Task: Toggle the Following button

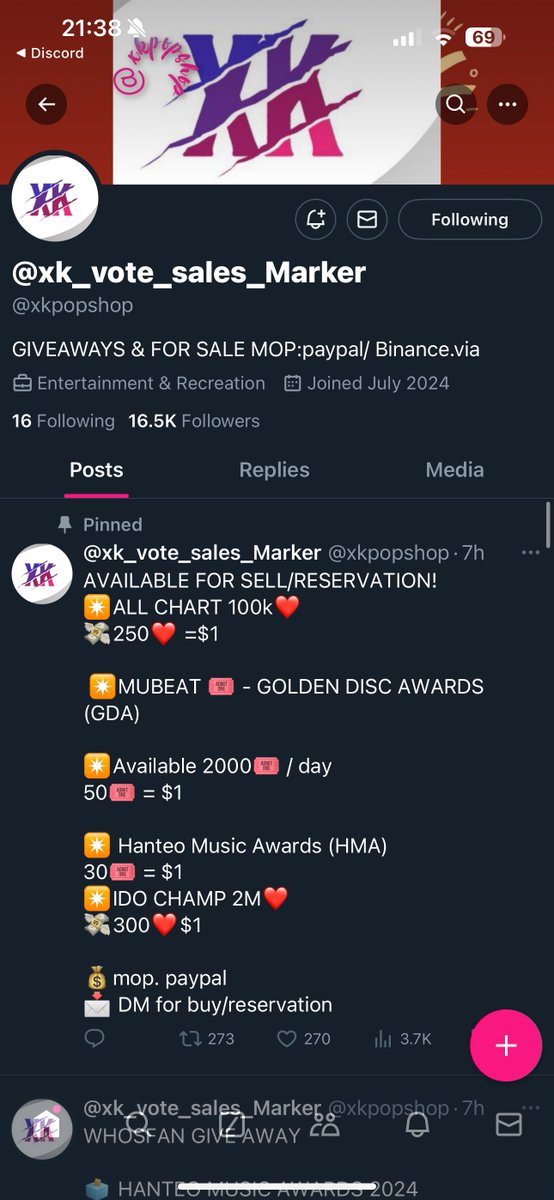Action: pyautogui.click(x=470, y=219)
